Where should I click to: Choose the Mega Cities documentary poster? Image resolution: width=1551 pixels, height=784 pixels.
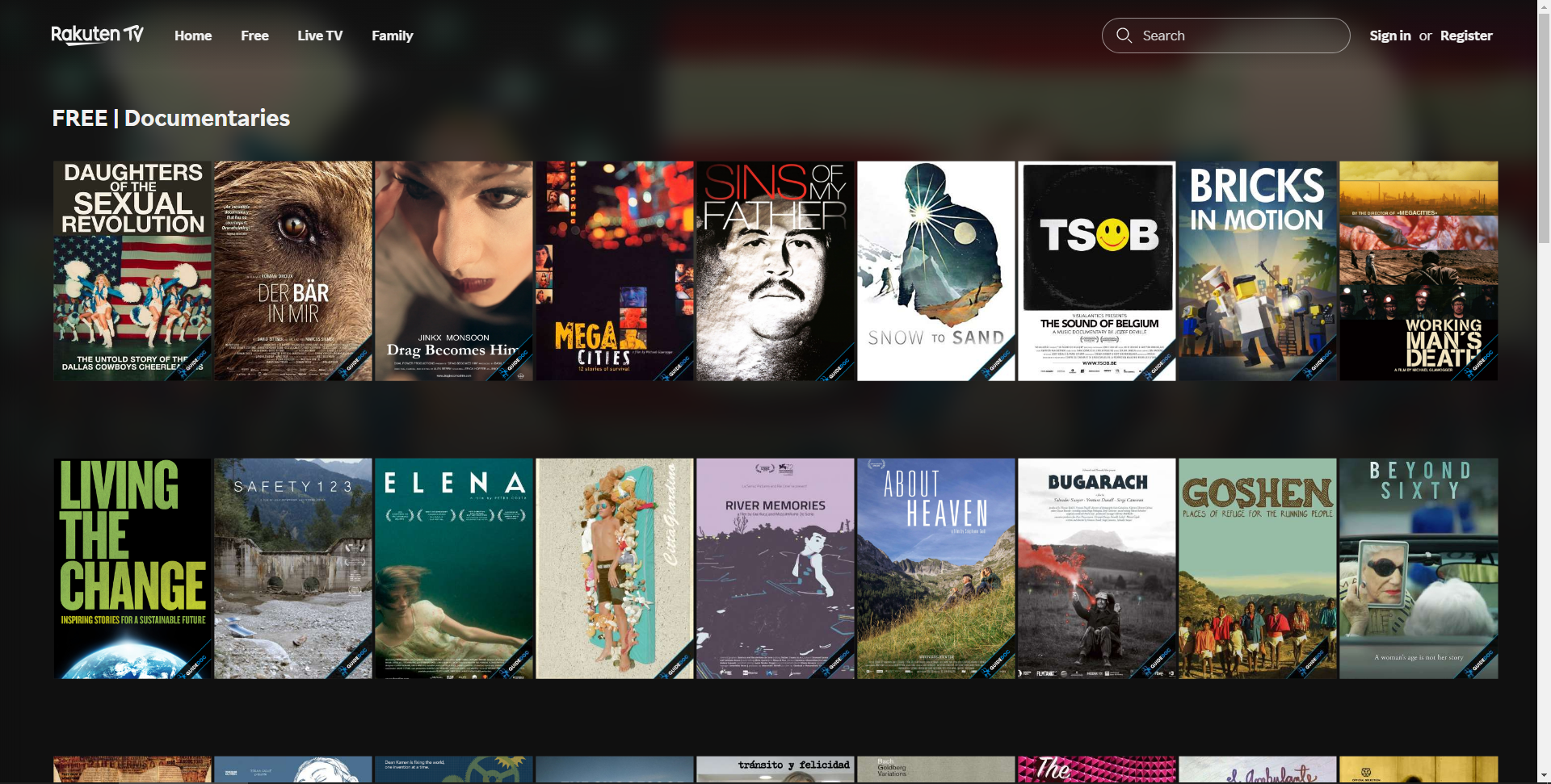615,270
